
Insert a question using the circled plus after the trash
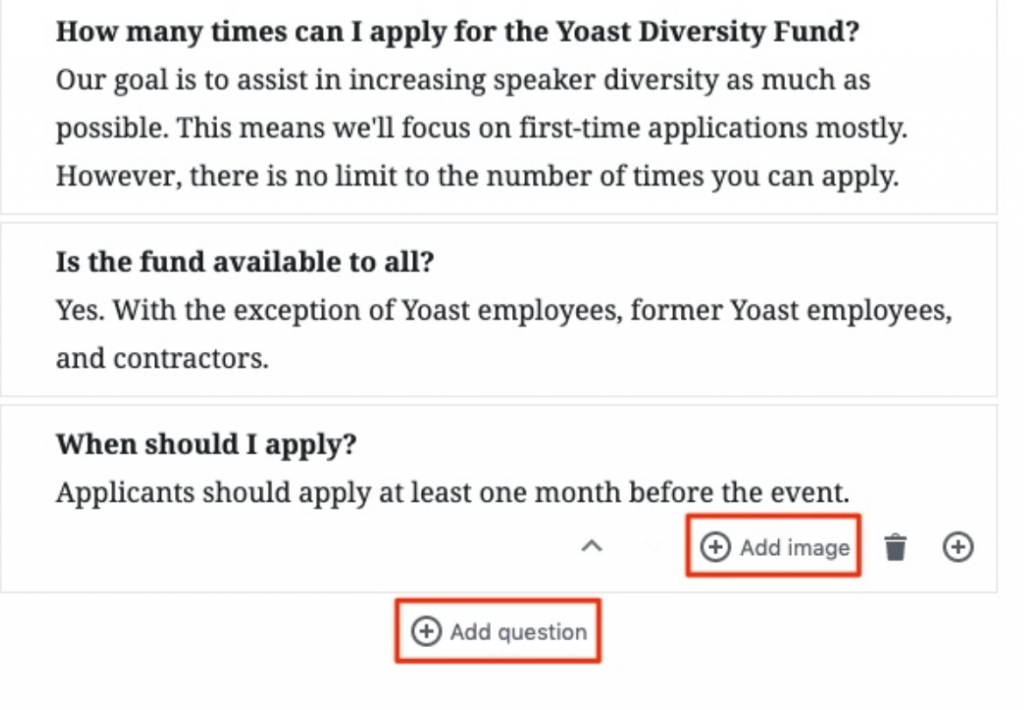[958, 547]
